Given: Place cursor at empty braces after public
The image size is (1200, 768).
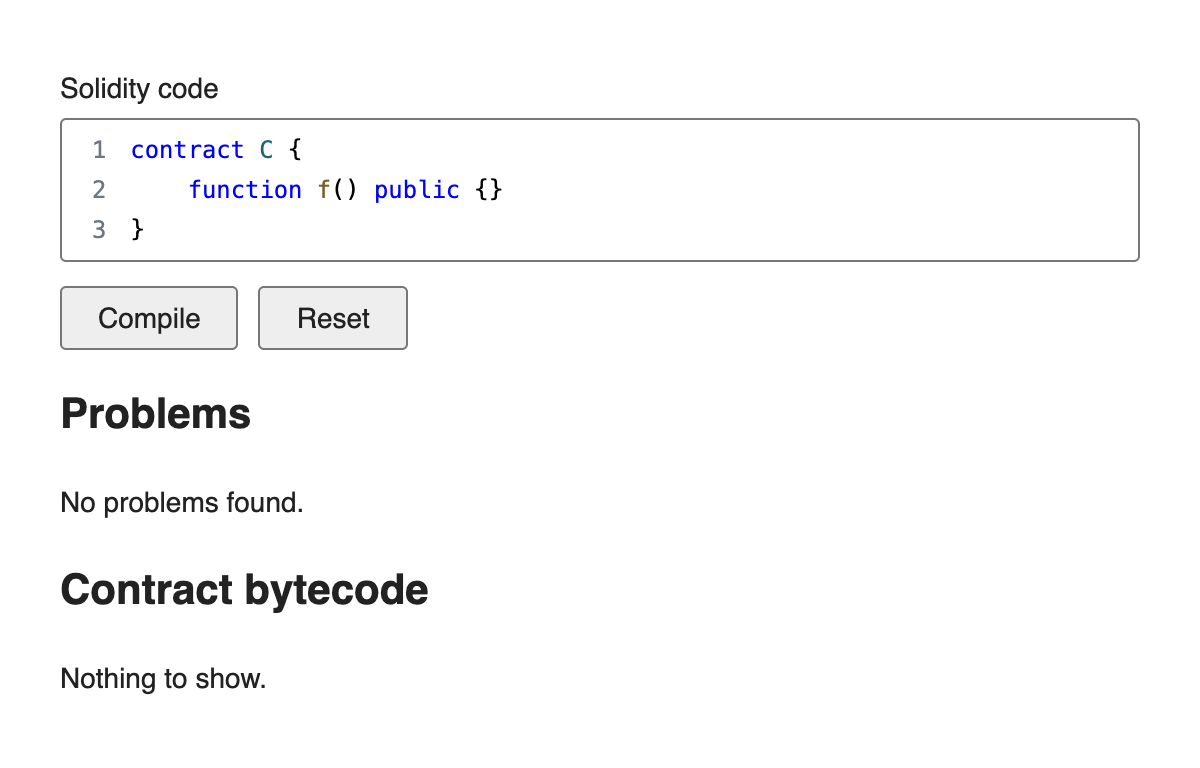Looking at the screenshot, I should (x=488, y=190).
